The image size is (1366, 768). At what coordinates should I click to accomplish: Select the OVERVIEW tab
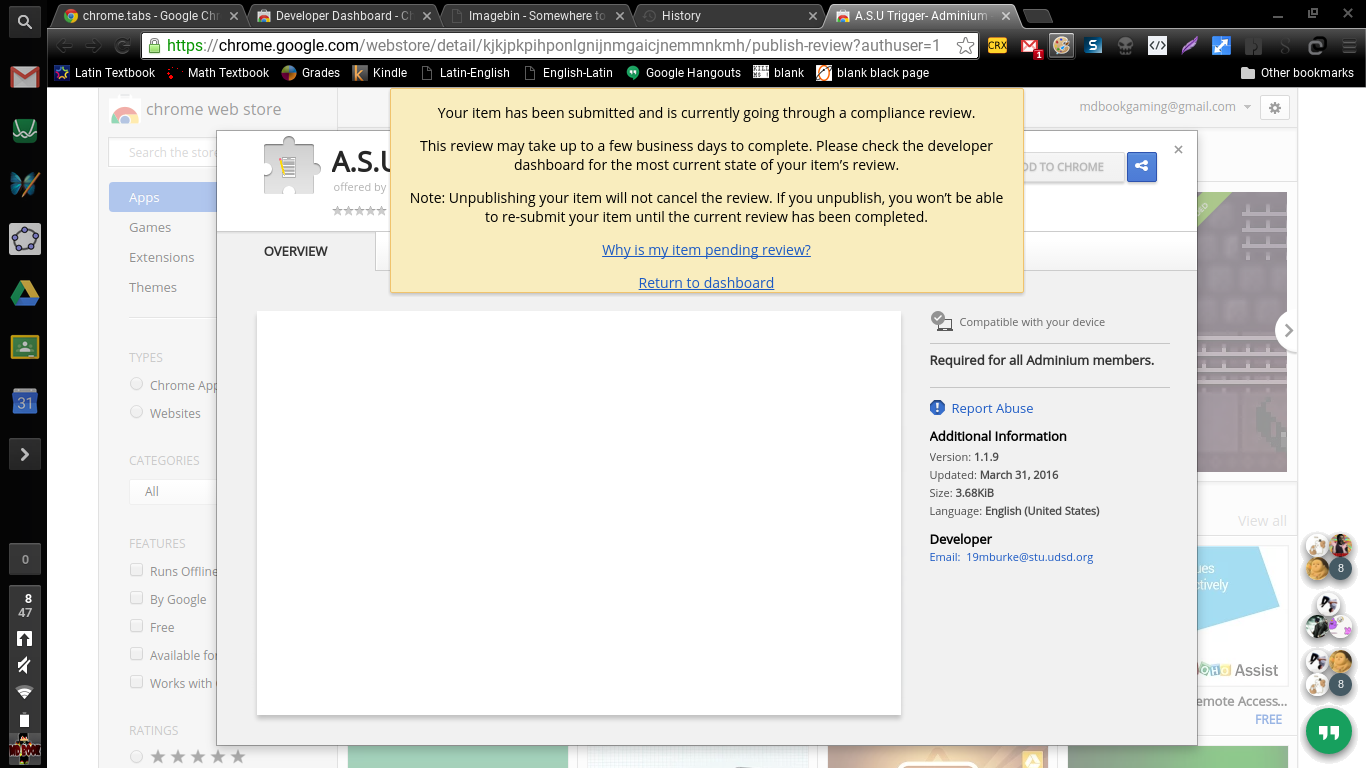(296, 251)
